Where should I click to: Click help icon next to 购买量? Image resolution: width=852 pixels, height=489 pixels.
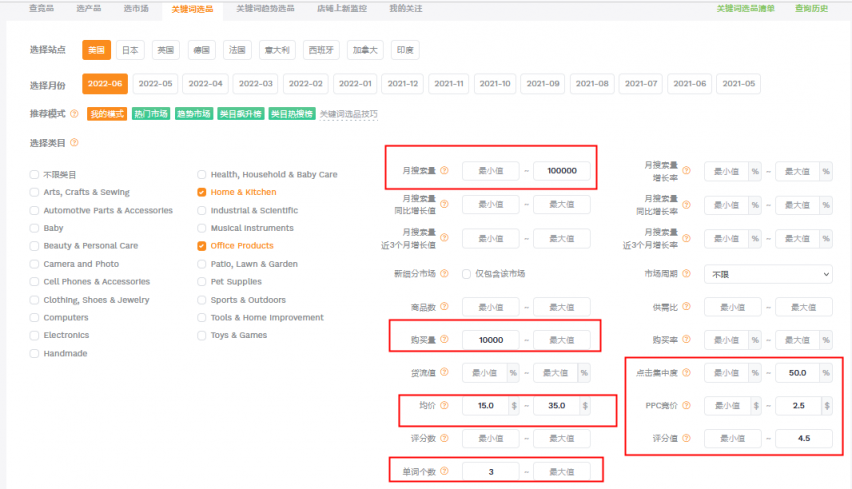[x=444, y=339]
